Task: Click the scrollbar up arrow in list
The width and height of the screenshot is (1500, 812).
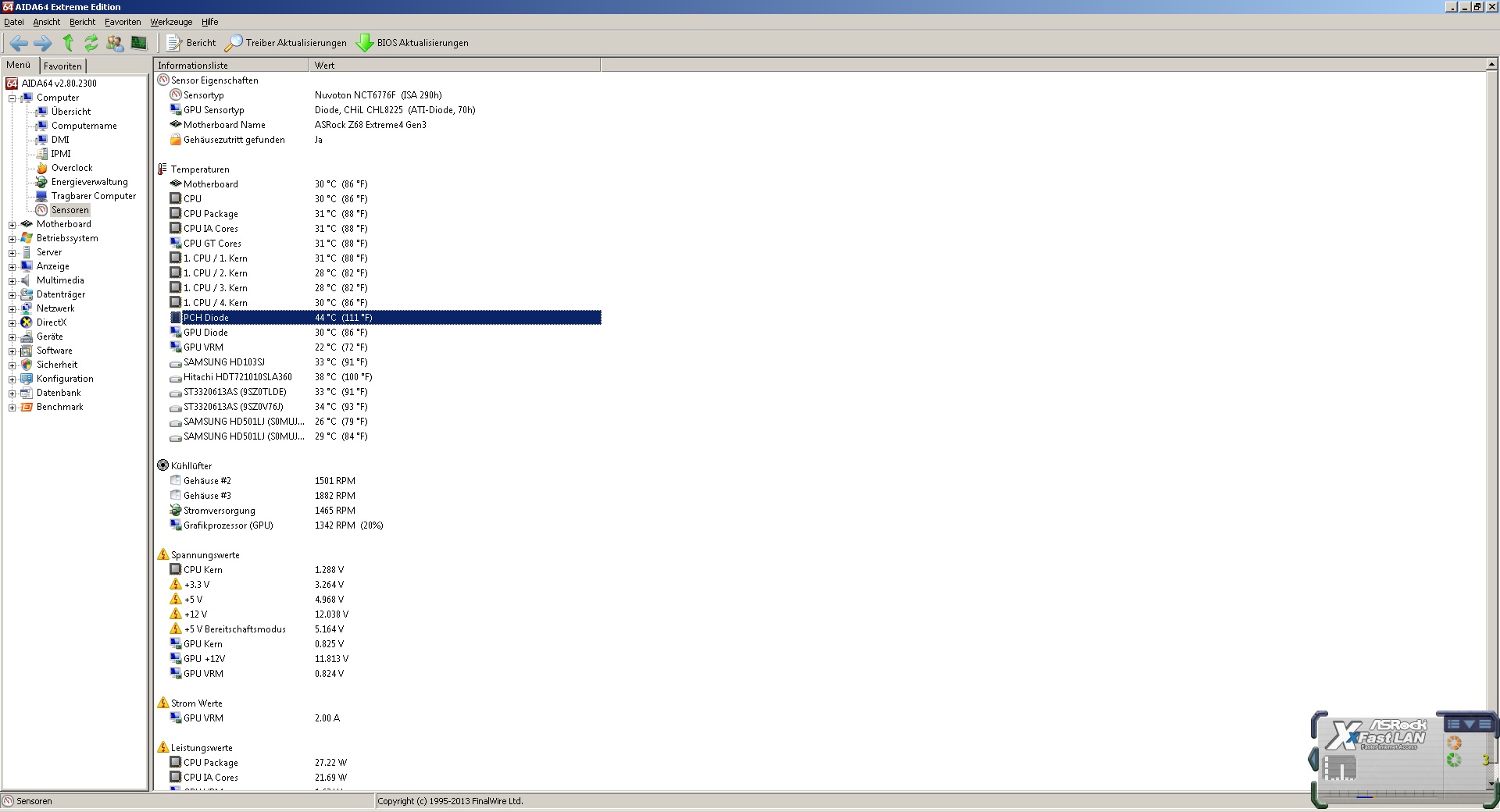Action: 1492,65
